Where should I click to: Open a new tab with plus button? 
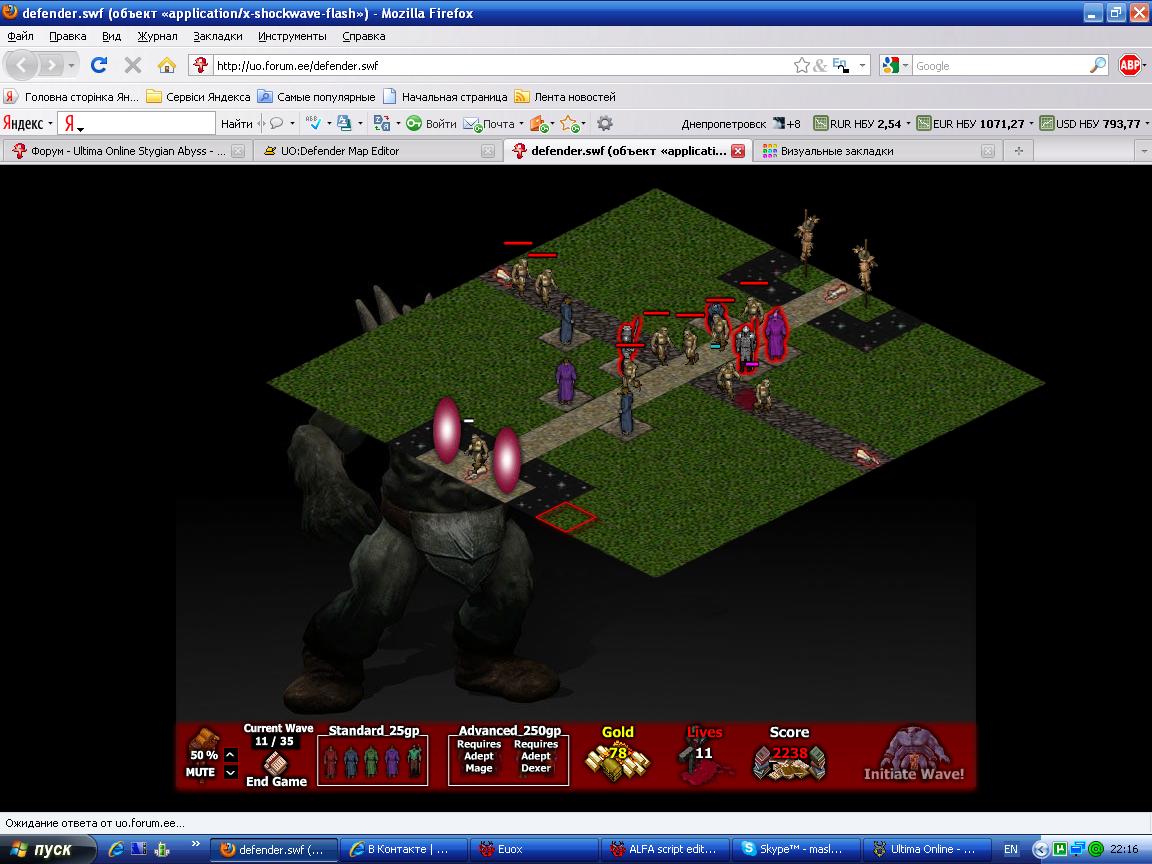tap(1018, 151)
